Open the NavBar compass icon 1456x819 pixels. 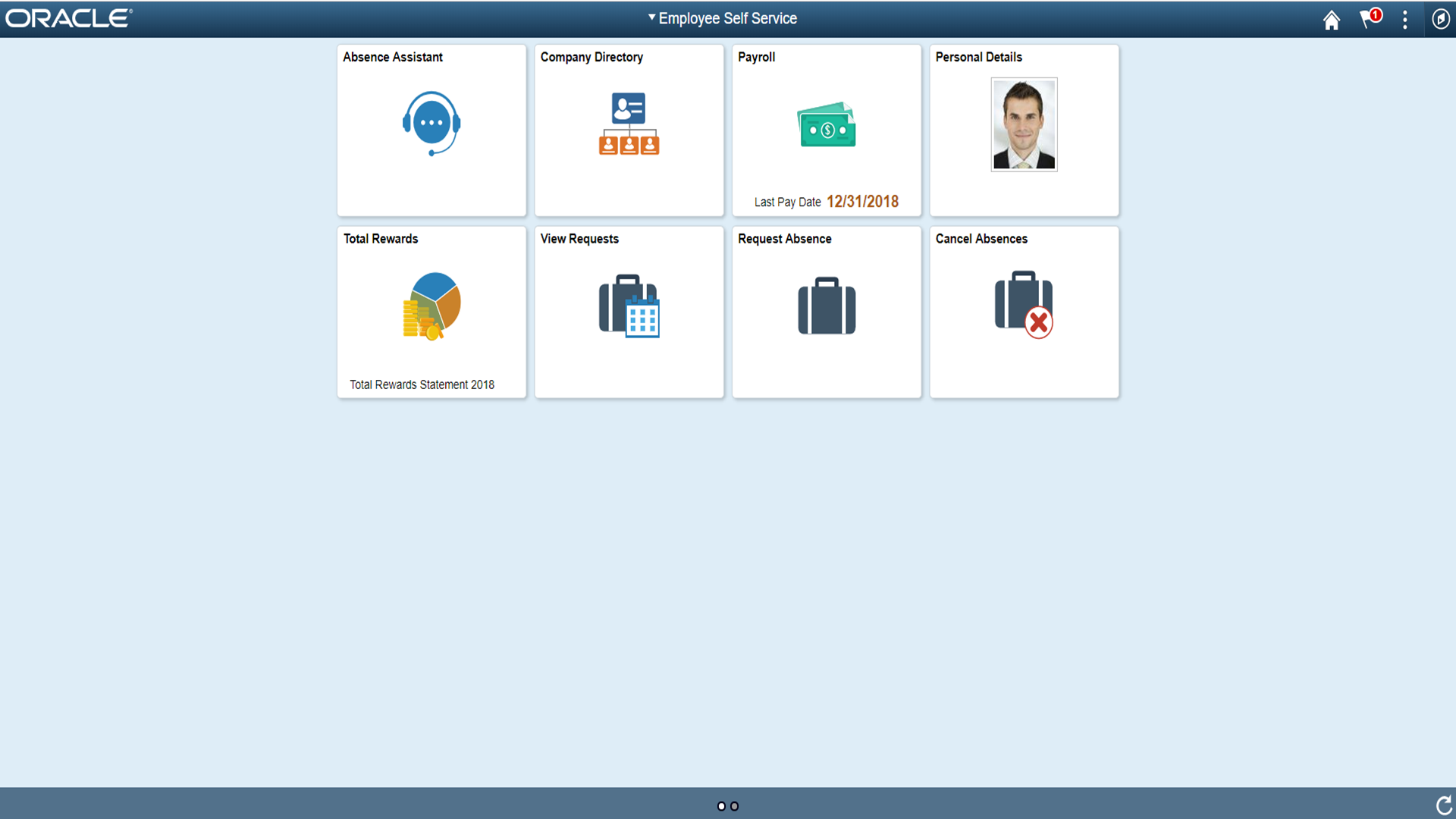click(x=1441, y=19)
